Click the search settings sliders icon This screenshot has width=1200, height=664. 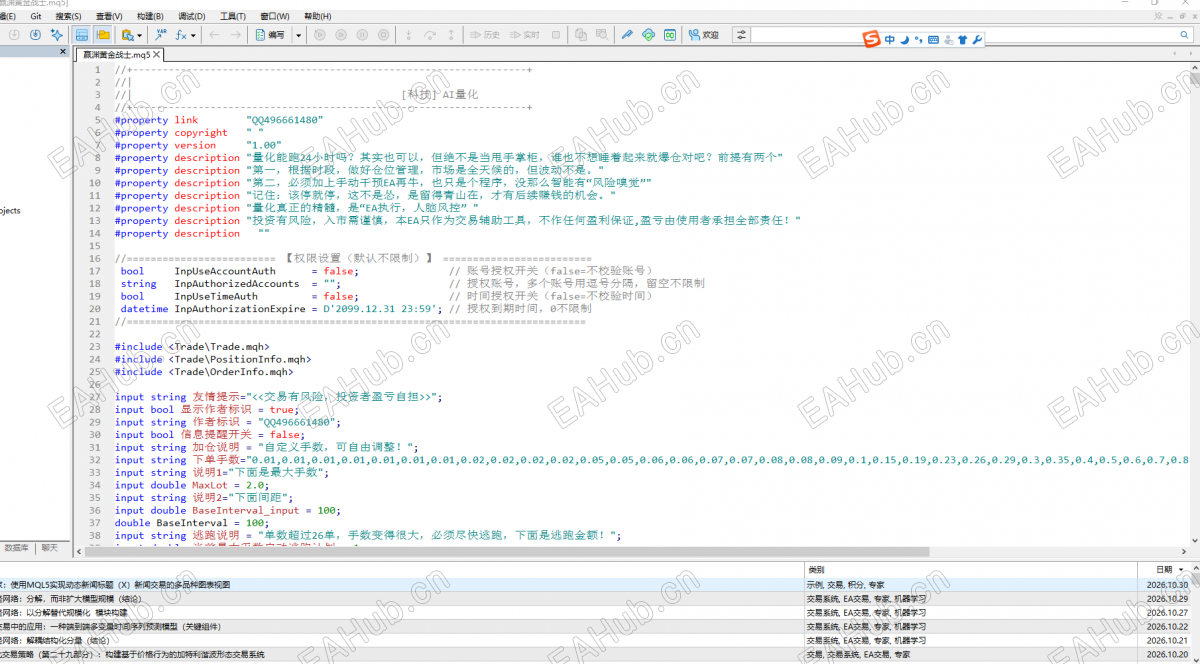(x=742, y=35)
